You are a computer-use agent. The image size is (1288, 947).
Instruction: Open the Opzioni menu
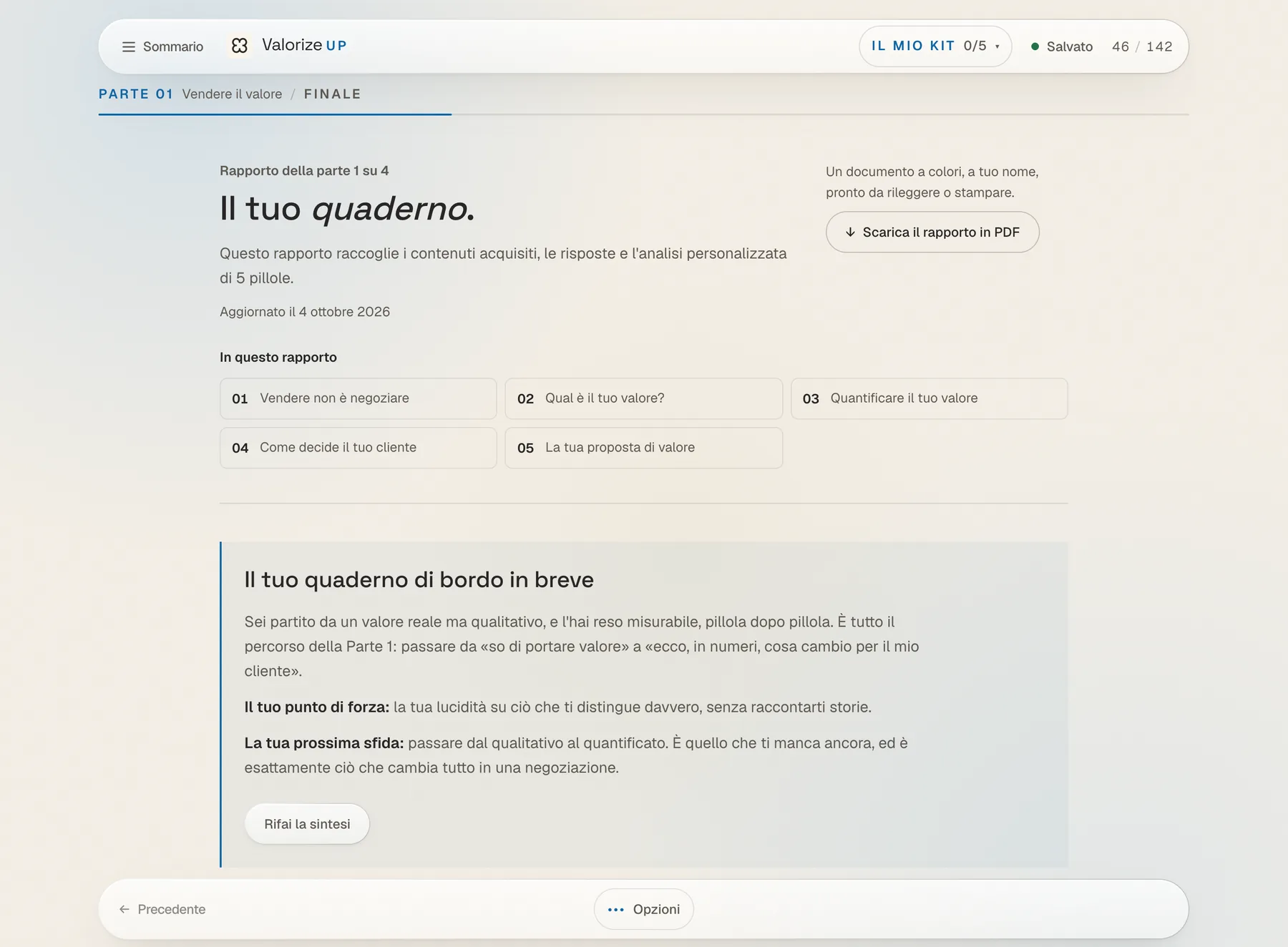tap(643, 909)
